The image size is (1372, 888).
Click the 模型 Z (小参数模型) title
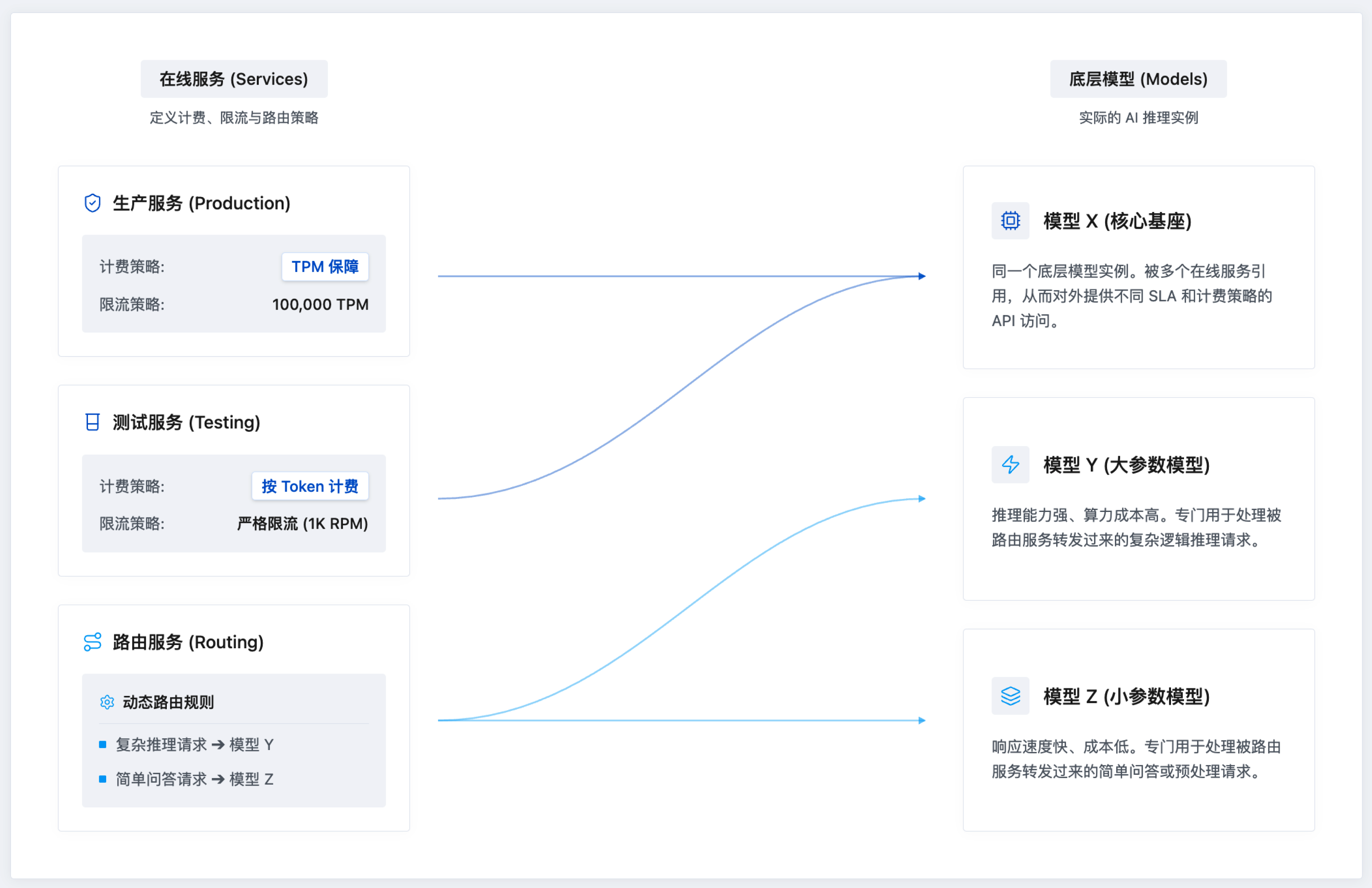[x=1126, y=696]
